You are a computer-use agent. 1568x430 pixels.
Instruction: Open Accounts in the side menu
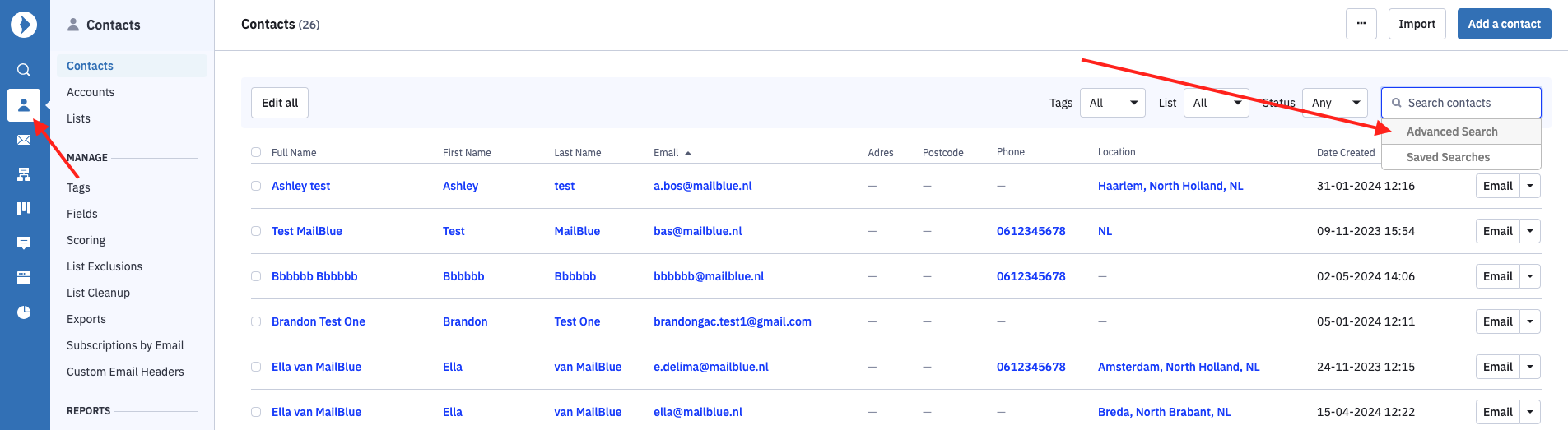91,92
